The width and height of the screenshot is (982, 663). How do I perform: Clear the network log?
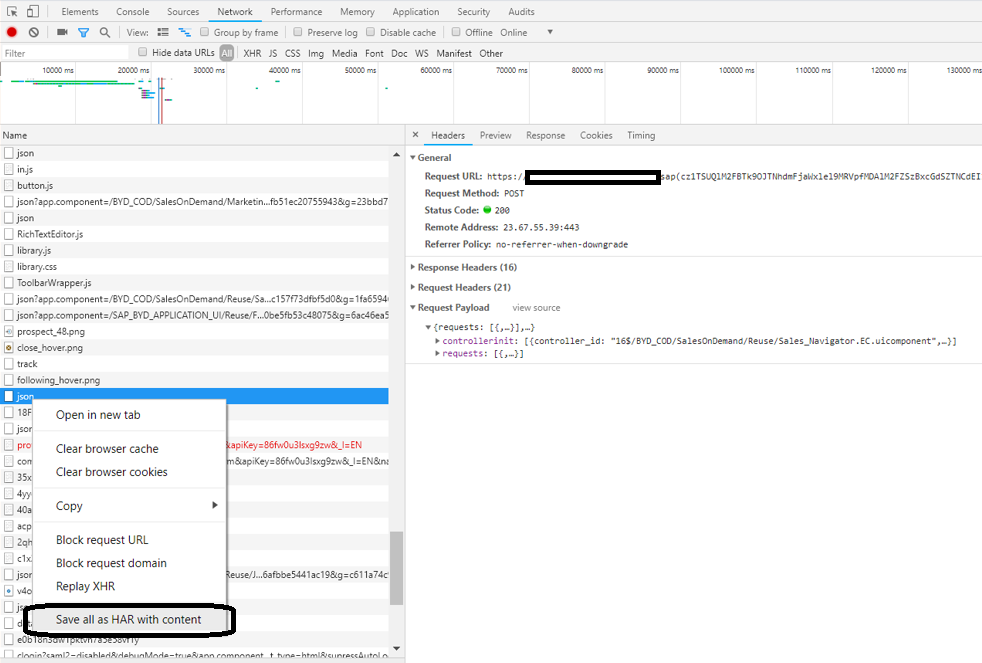pos(34,32)
